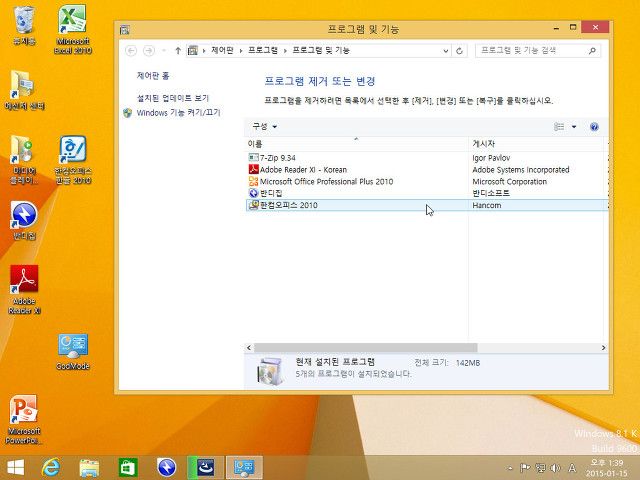Screen dimensions: 640x480
Task: Go up one level with the up arrow
Action: click(178, 51)
